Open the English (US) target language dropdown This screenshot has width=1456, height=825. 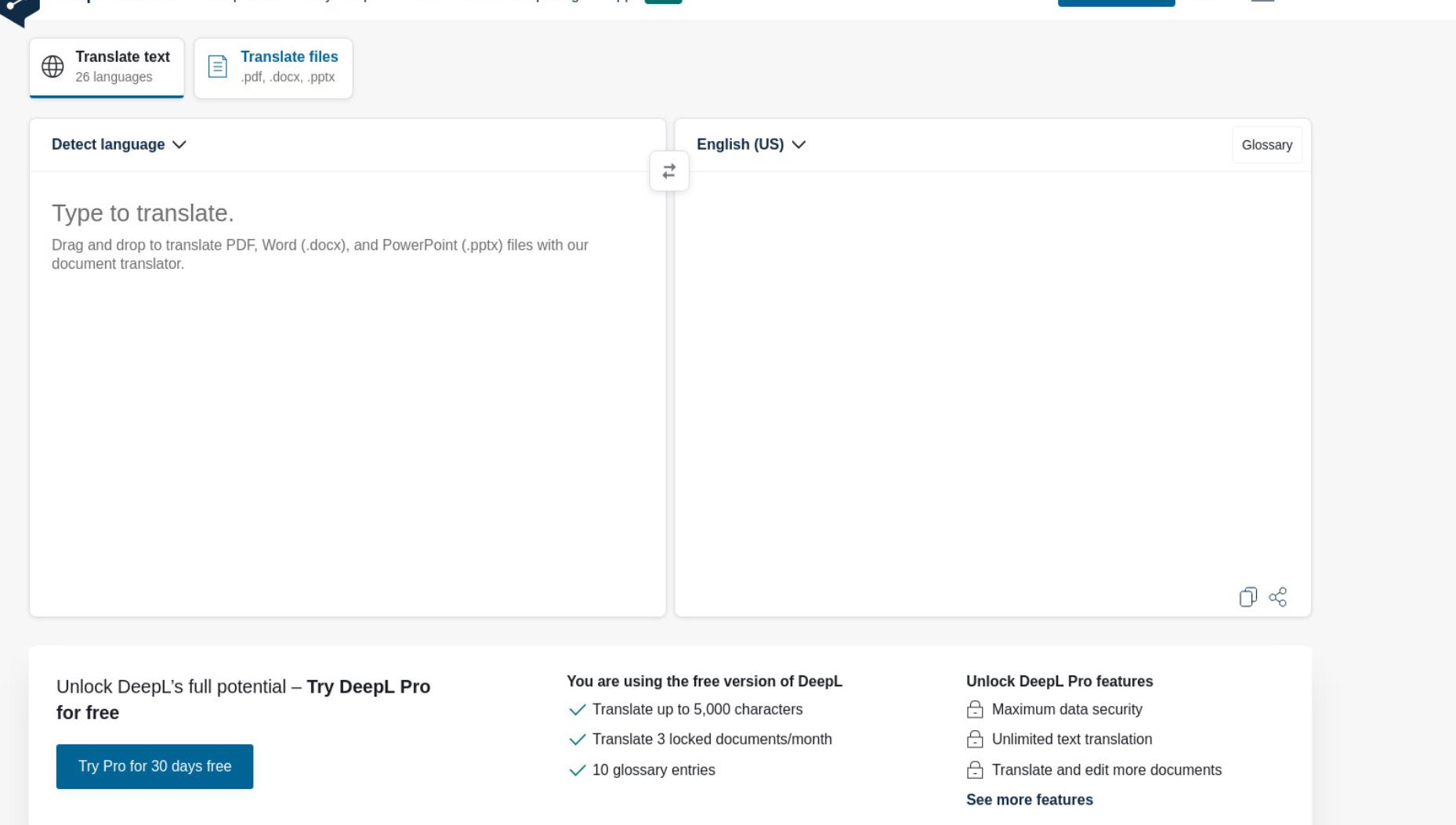click(751, 144)
